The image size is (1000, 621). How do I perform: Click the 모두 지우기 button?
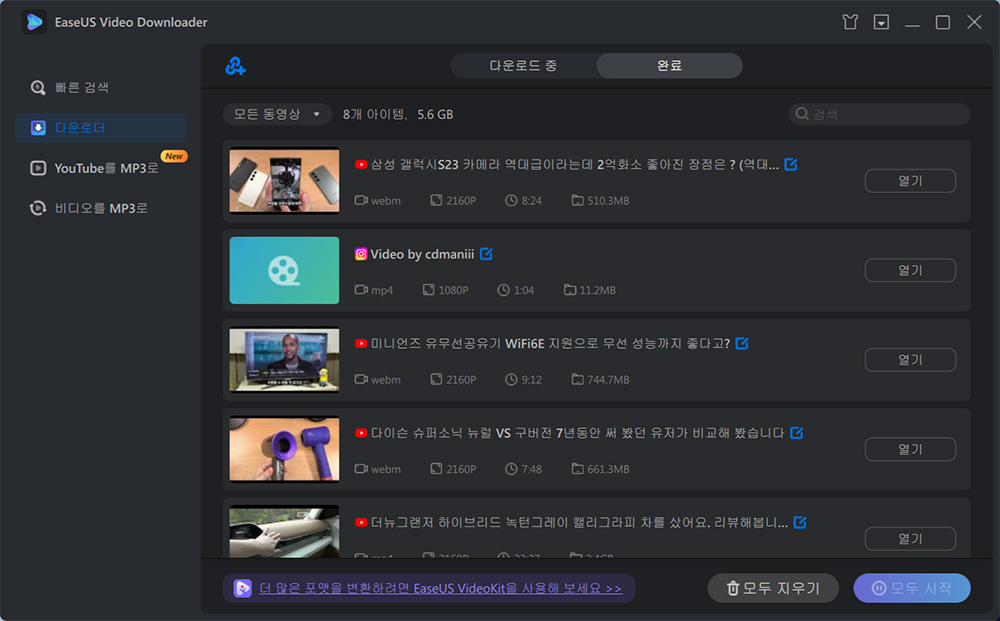773,588
